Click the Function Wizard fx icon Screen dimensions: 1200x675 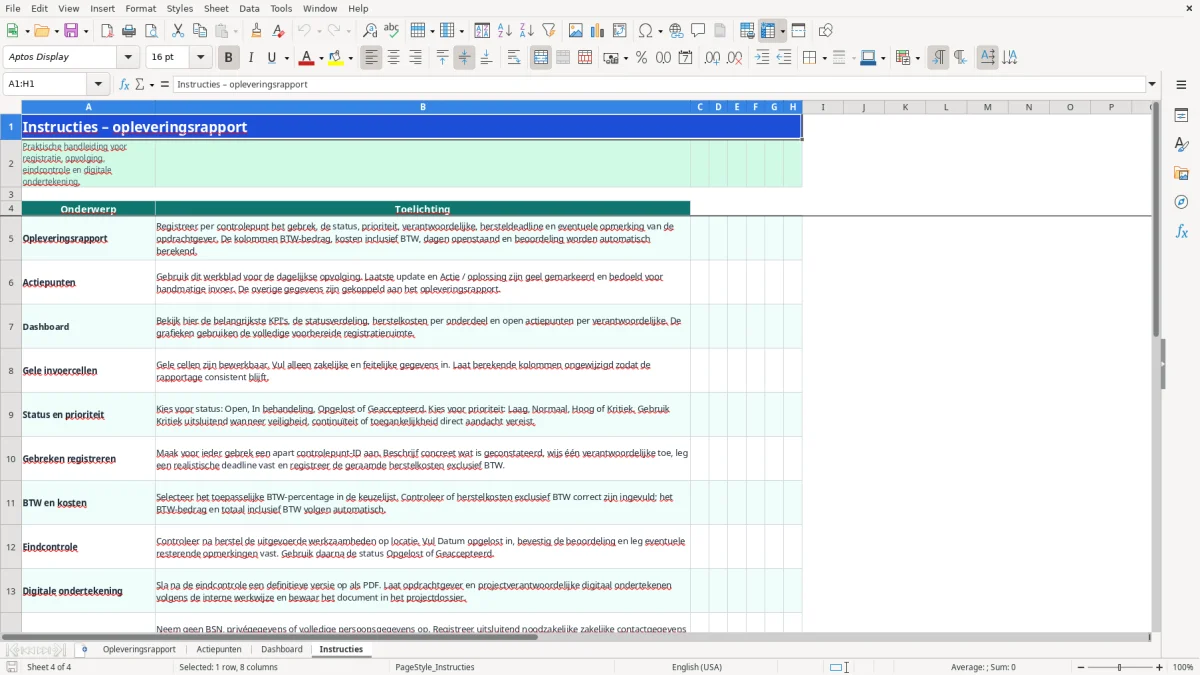125,84
